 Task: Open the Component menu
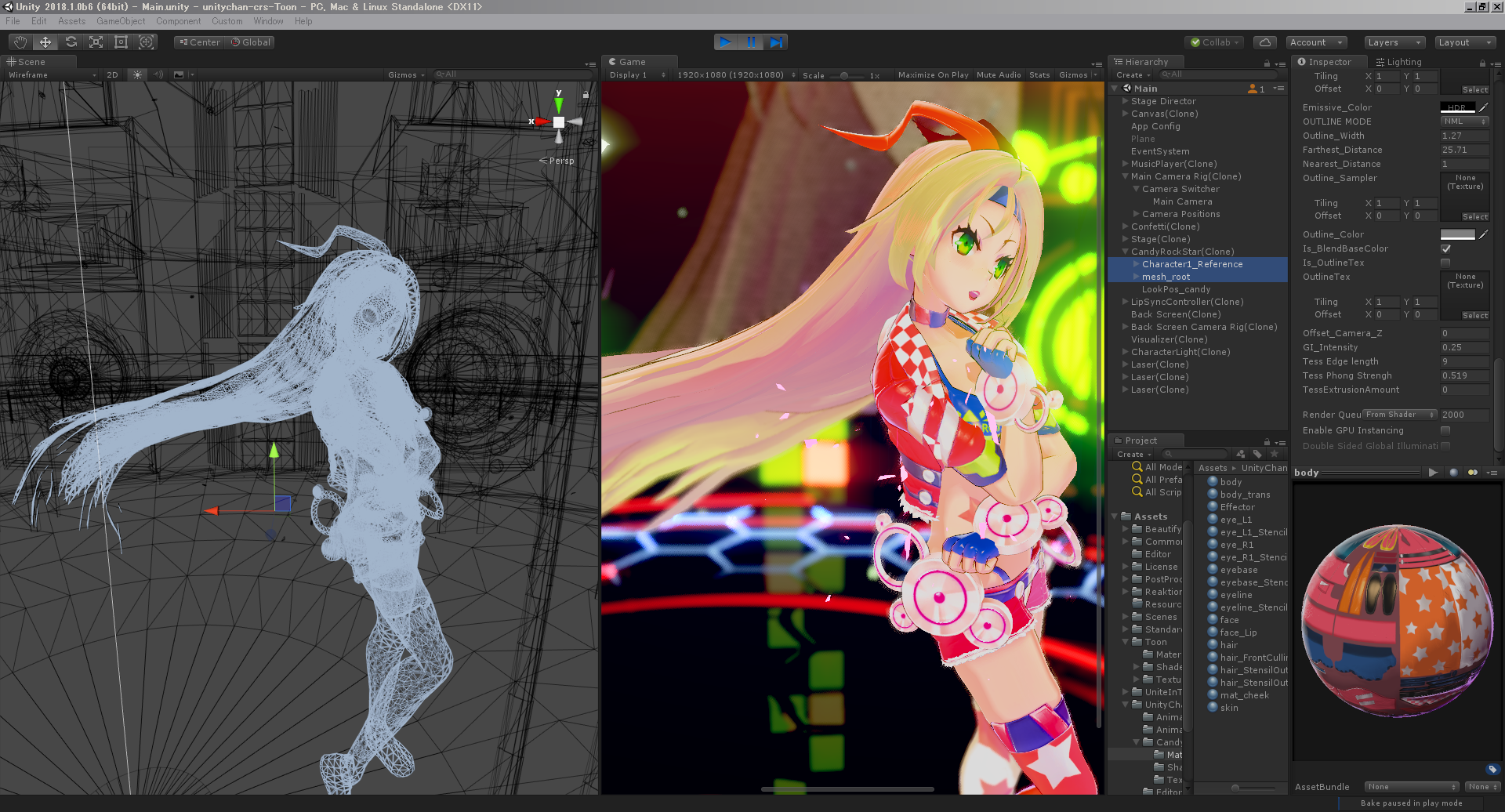[178, 21]
